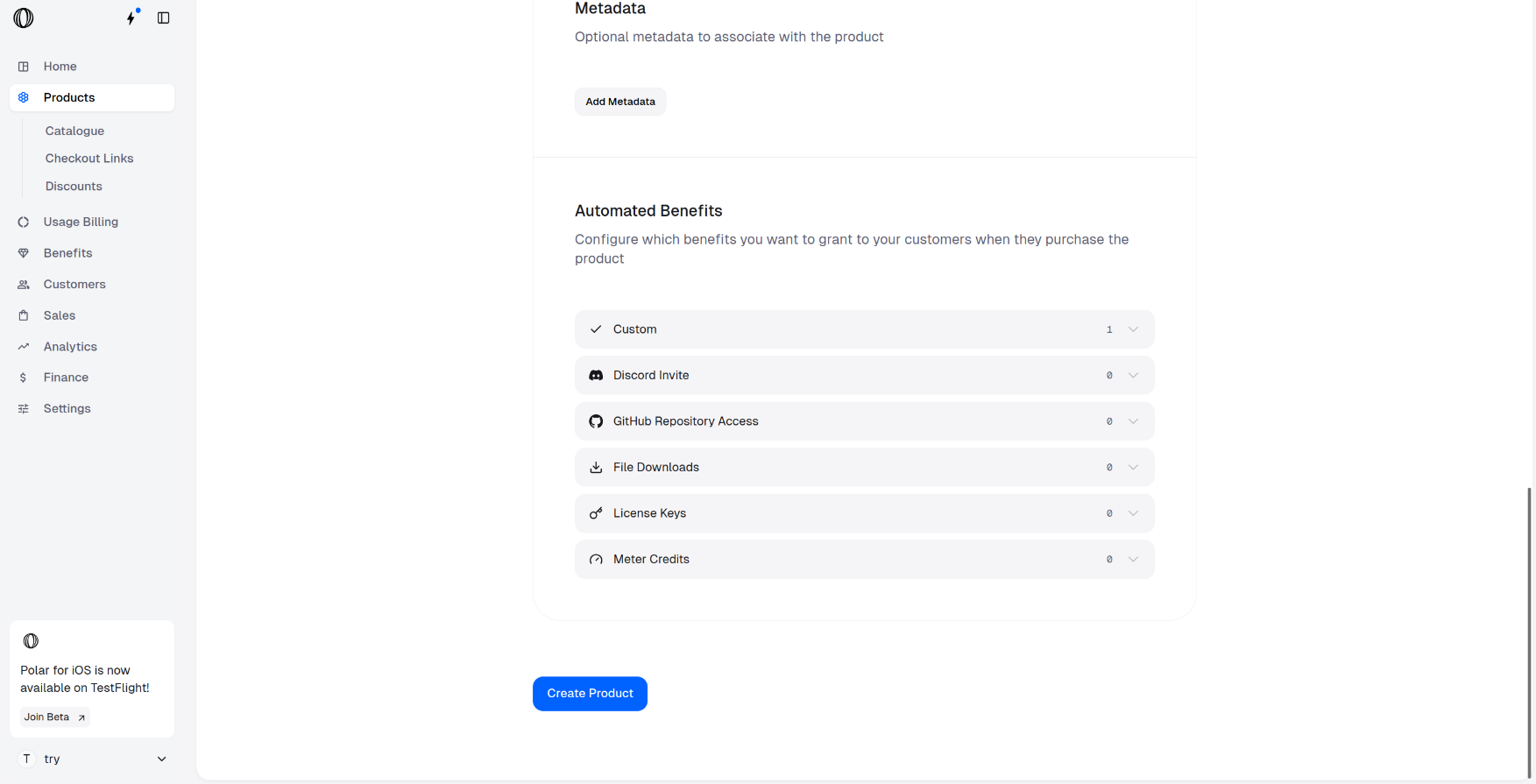Screen dimensions: 1536x784
Task: Open the try organization switcher dropdown
Action: [161, 759]
